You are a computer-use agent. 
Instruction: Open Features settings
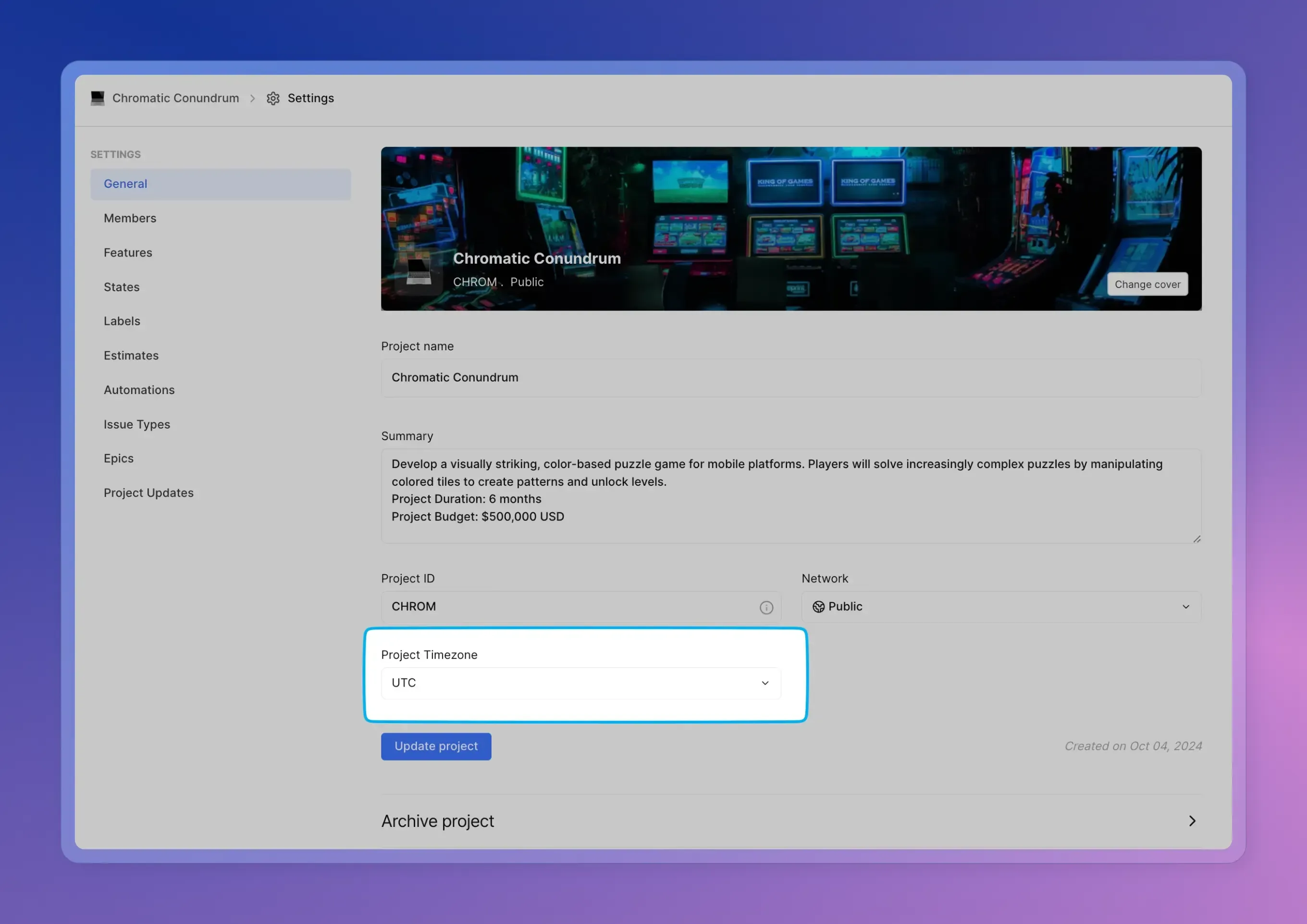click(x=128, y=253)
